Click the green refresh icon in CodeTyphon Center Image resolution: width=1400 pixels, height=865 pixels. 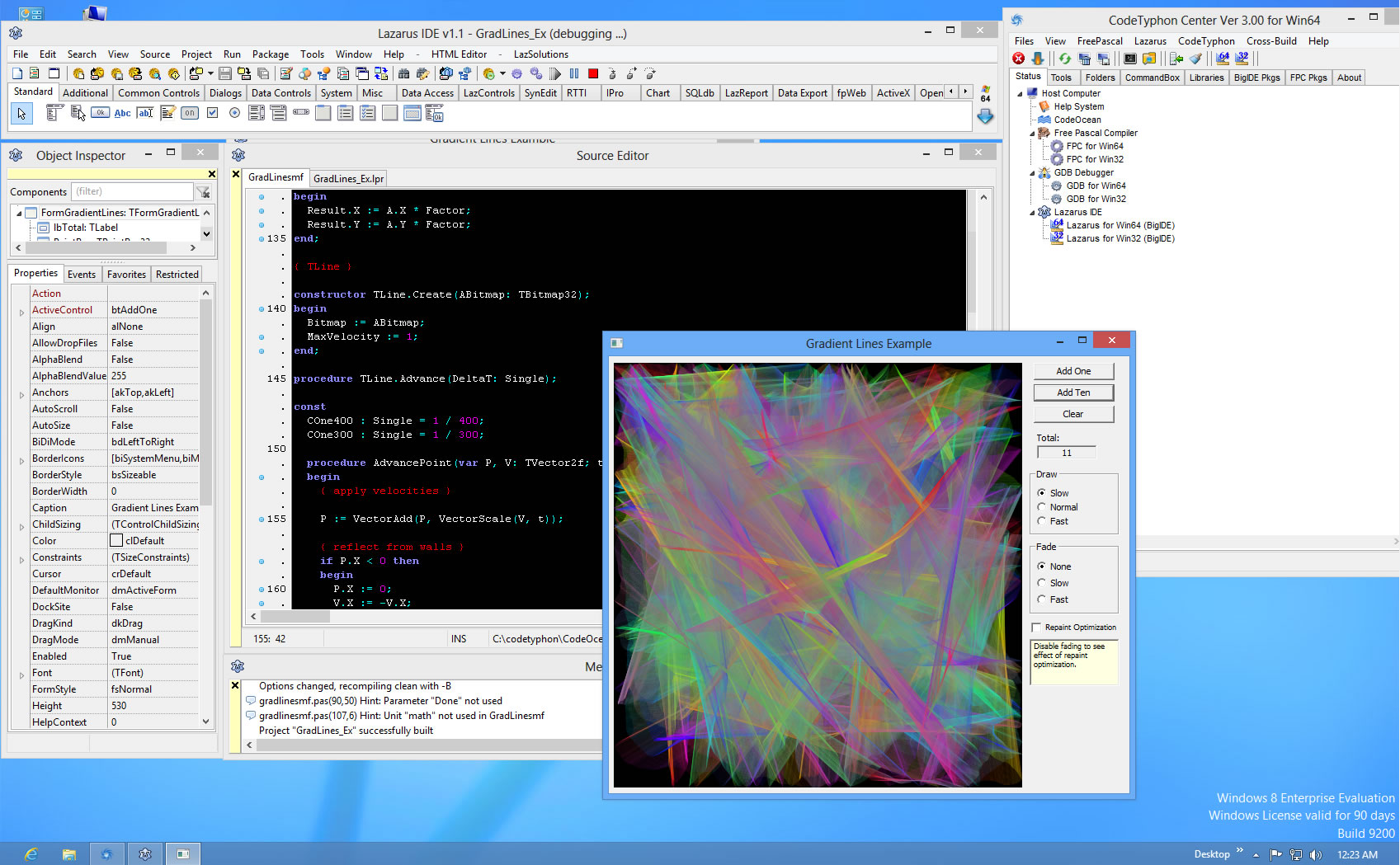1065,59
